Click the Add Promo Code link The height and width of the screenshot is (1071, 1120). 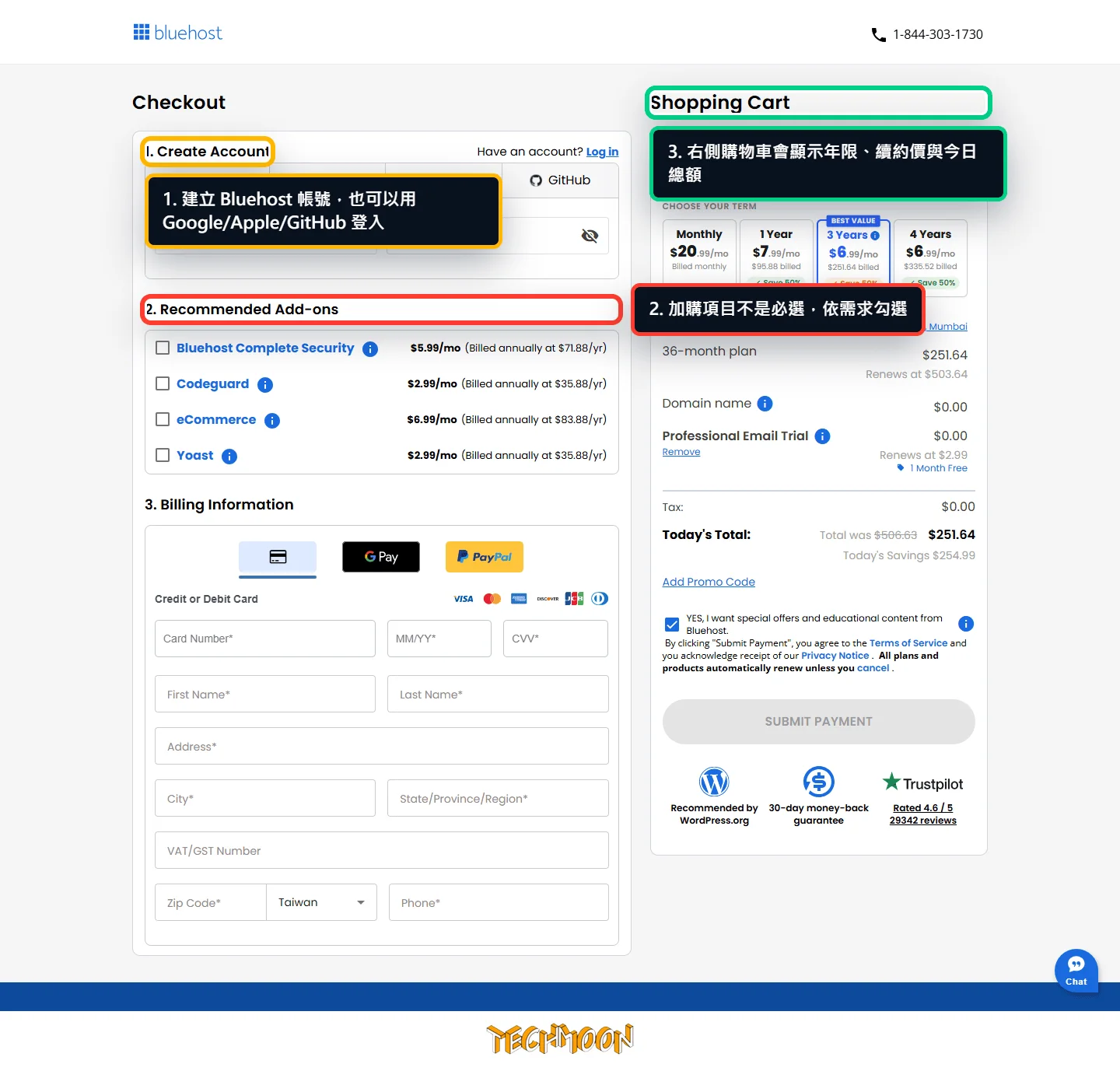[x=709, y=582]
